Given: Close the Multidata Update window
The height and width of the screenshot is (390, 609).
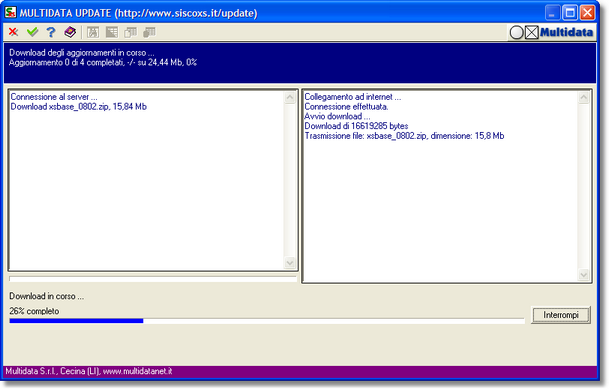Looking at the screenshot, I should (x=588, y=13).
